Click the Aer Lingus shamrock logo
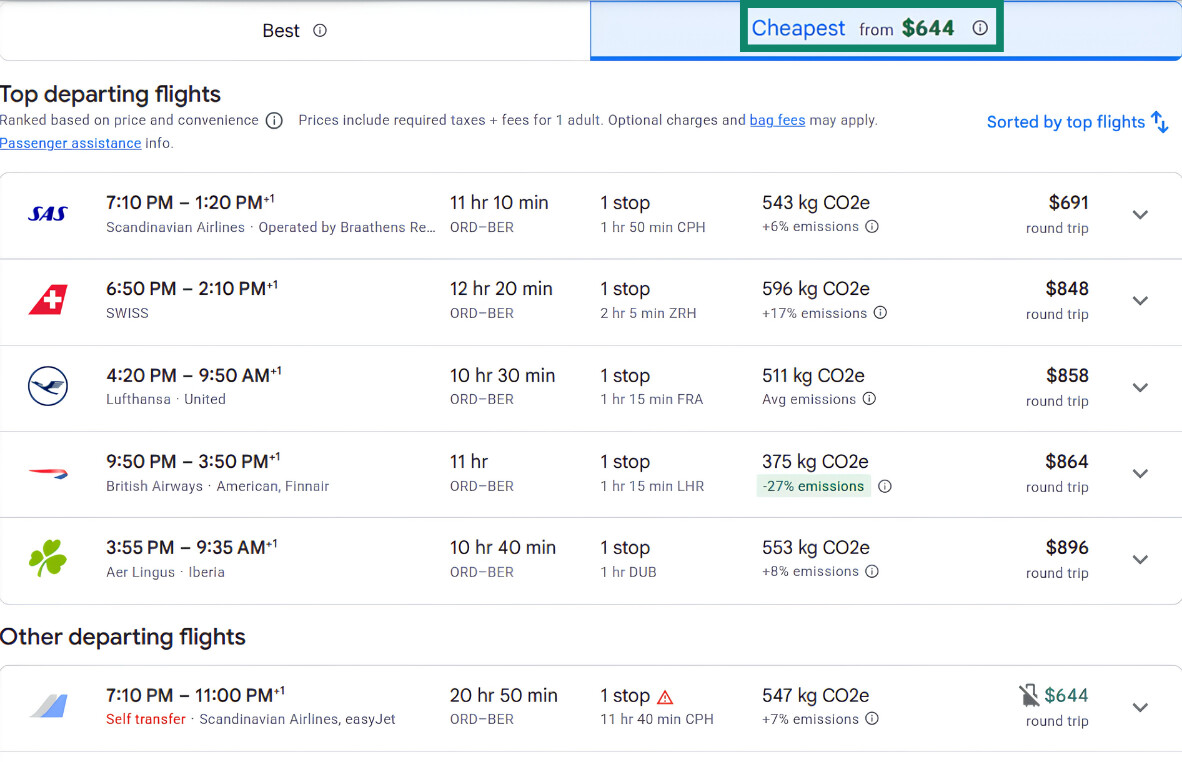This screenshot has width=1182, height=762. click(x=48, y=558)
